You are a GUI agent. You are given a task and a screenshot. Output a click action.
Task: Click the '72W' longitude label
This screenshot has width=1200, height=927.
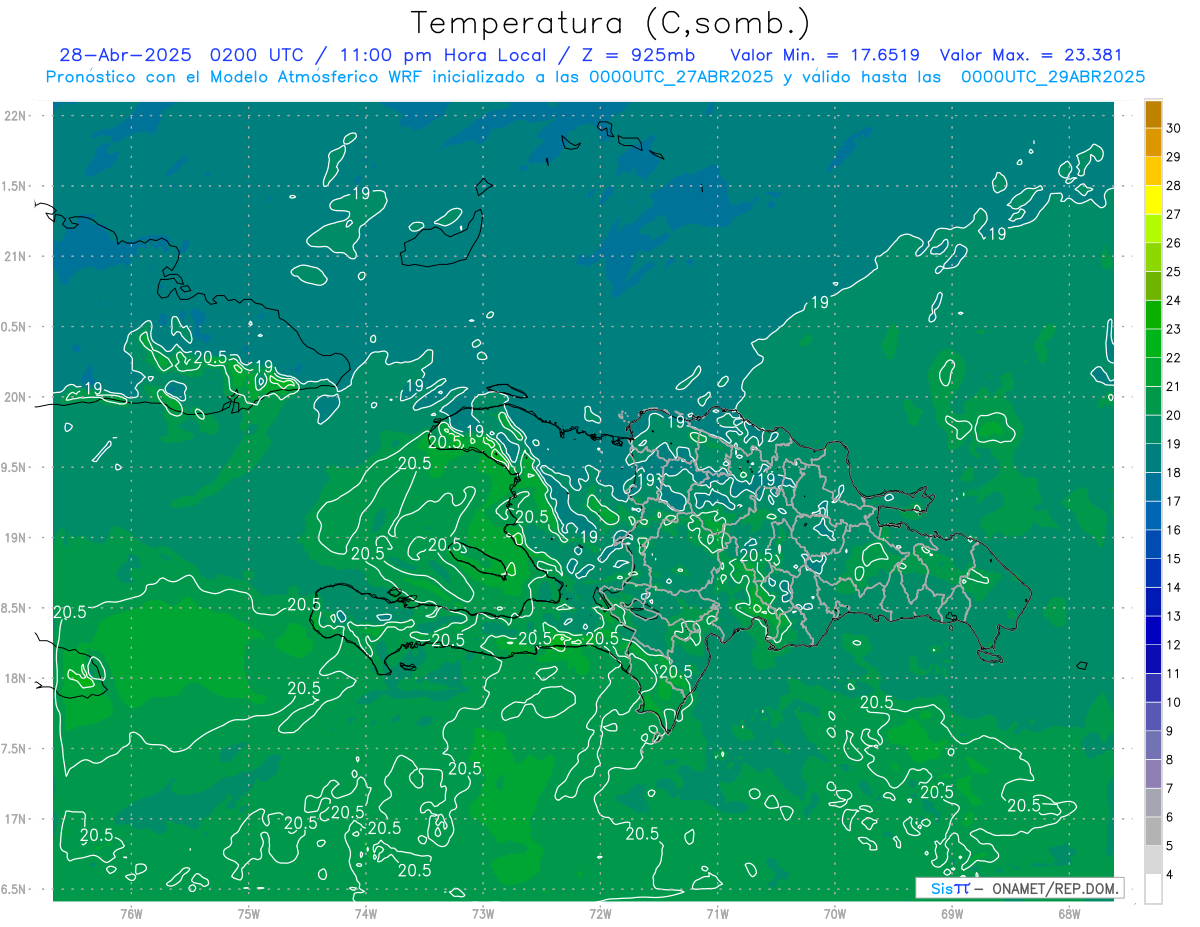coord(600,914)
